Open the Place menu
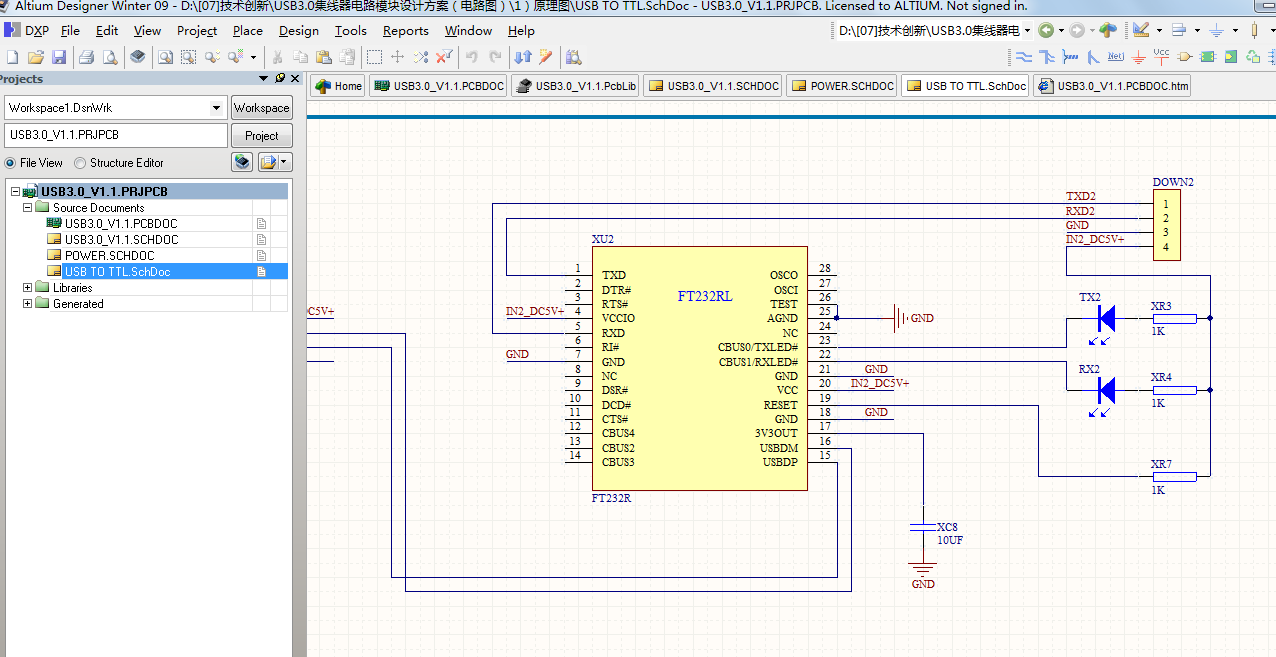This screenshot has height=657, width=1276. pyautogui.click(x=247, y=31)
